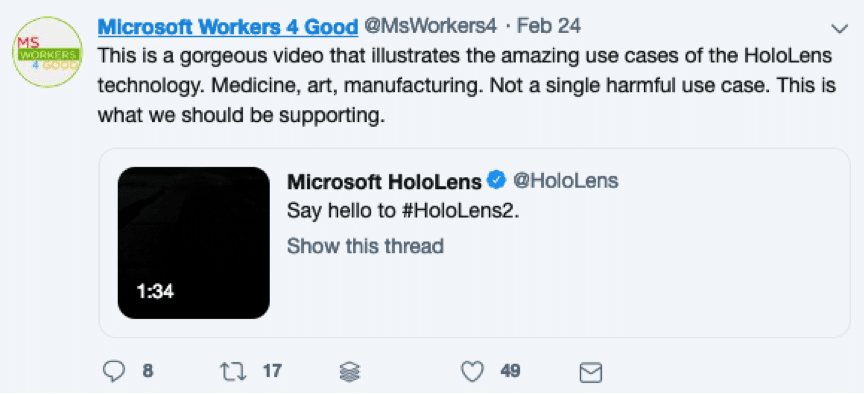This screenshot has height=394, width=865.
Task: Click the quoted text 'Say hello to #HoloLens2.'
Action: pos(403,212)
